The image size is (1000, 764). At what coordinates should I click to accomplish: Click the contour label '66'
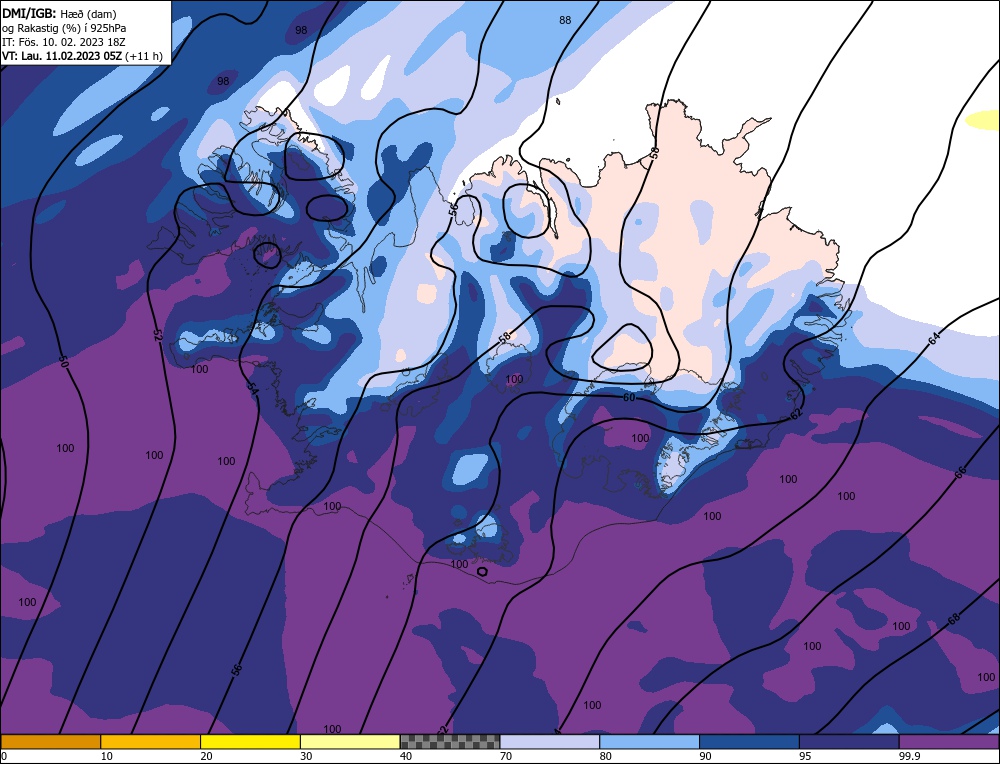click(x=960, y=471)
